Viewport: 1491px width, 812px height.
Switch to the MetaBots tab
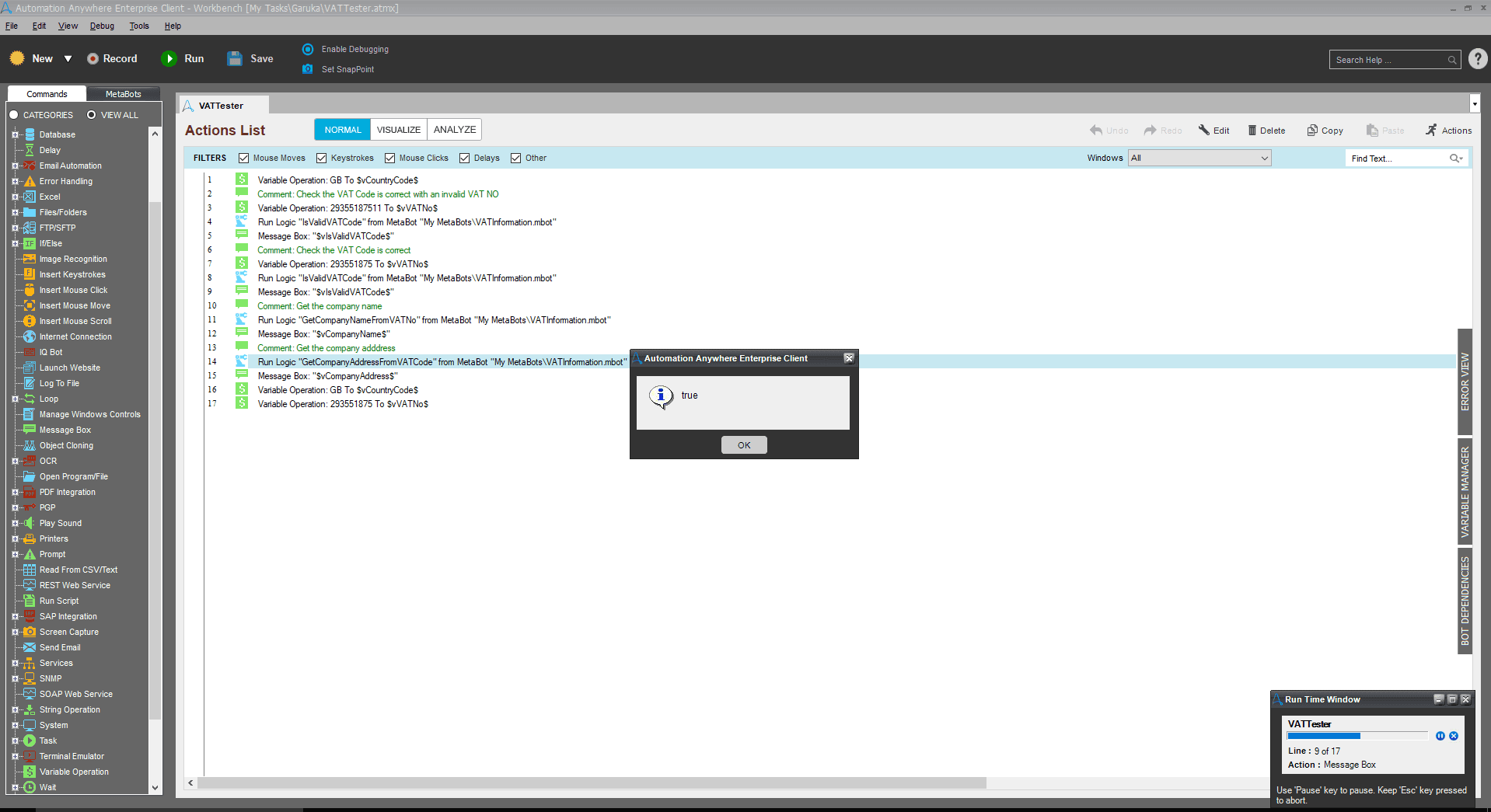click(x=124, y=94)
